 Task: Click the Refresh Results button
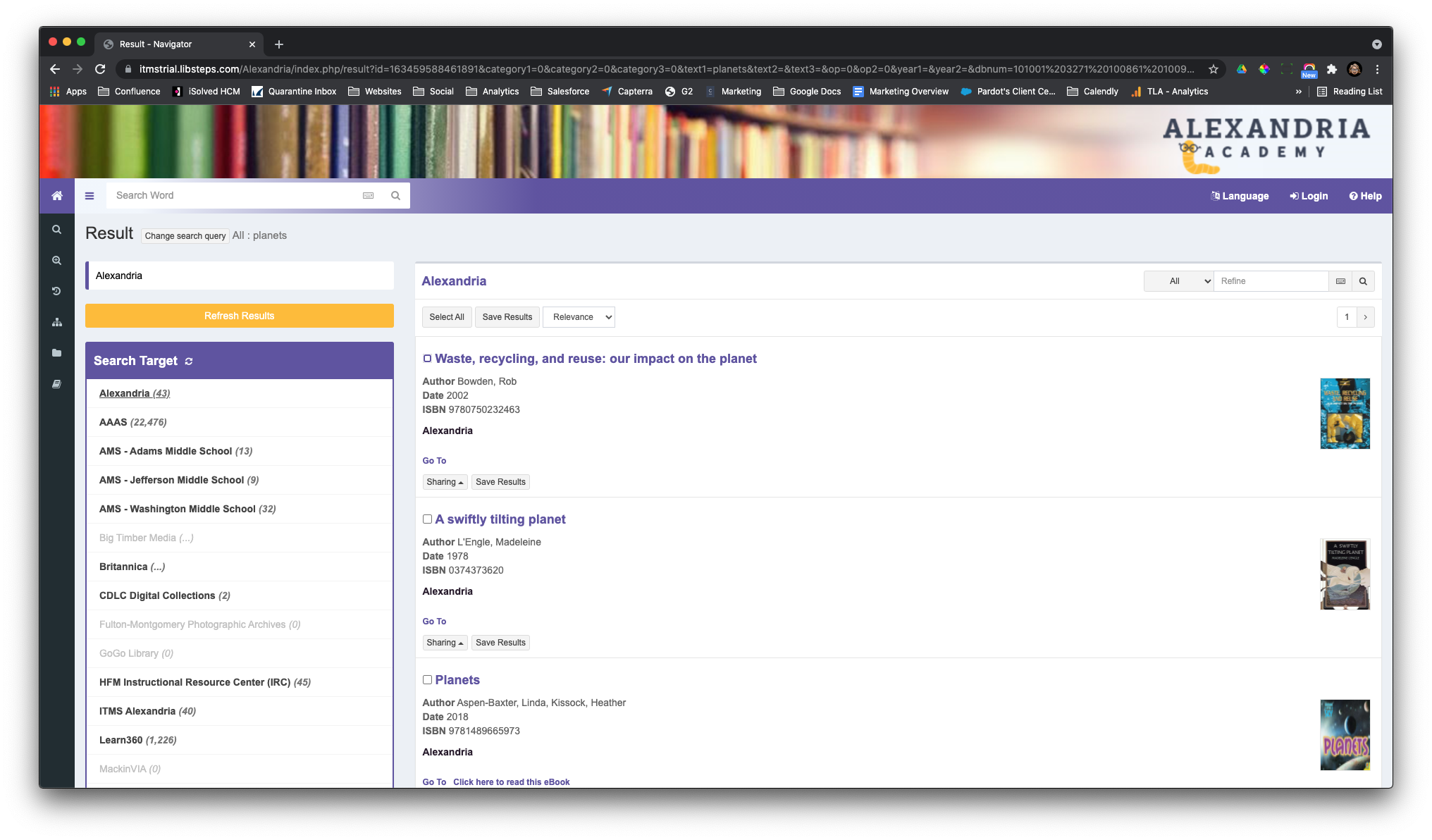(240, 316)
